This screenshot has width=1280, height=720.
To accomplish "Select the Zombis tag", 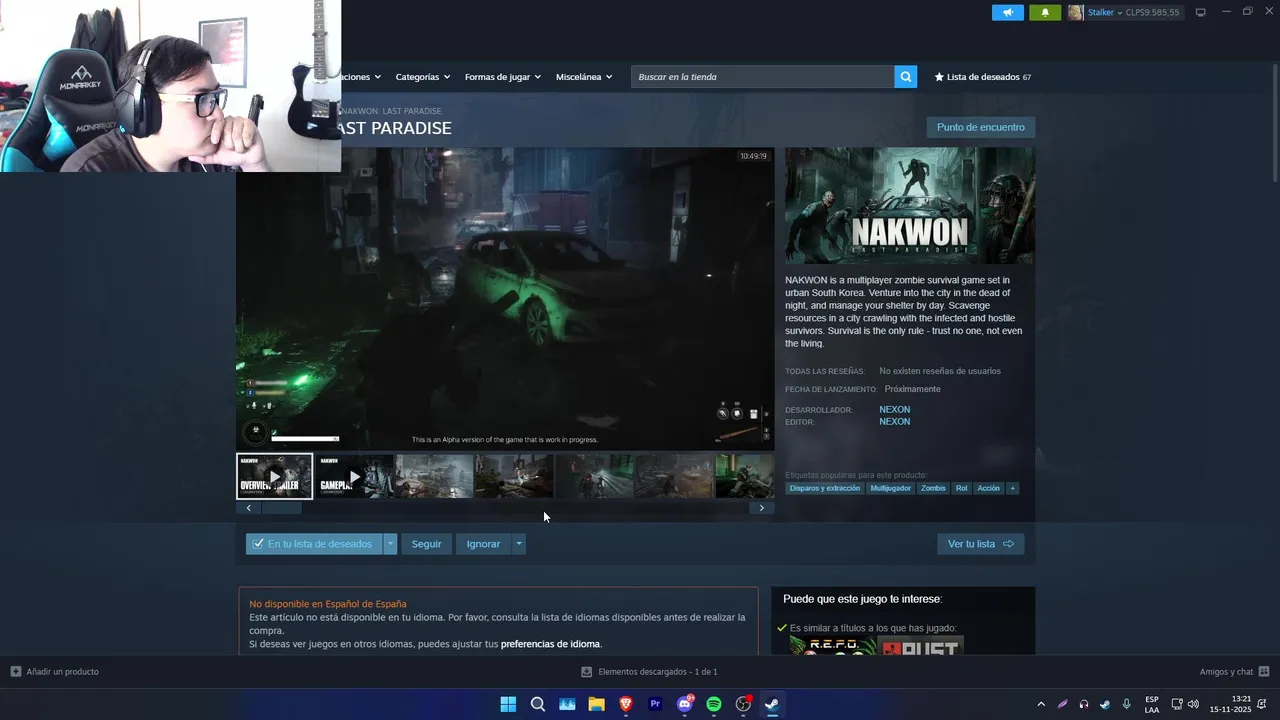I will pyautogui.click(x=933, y=488).
